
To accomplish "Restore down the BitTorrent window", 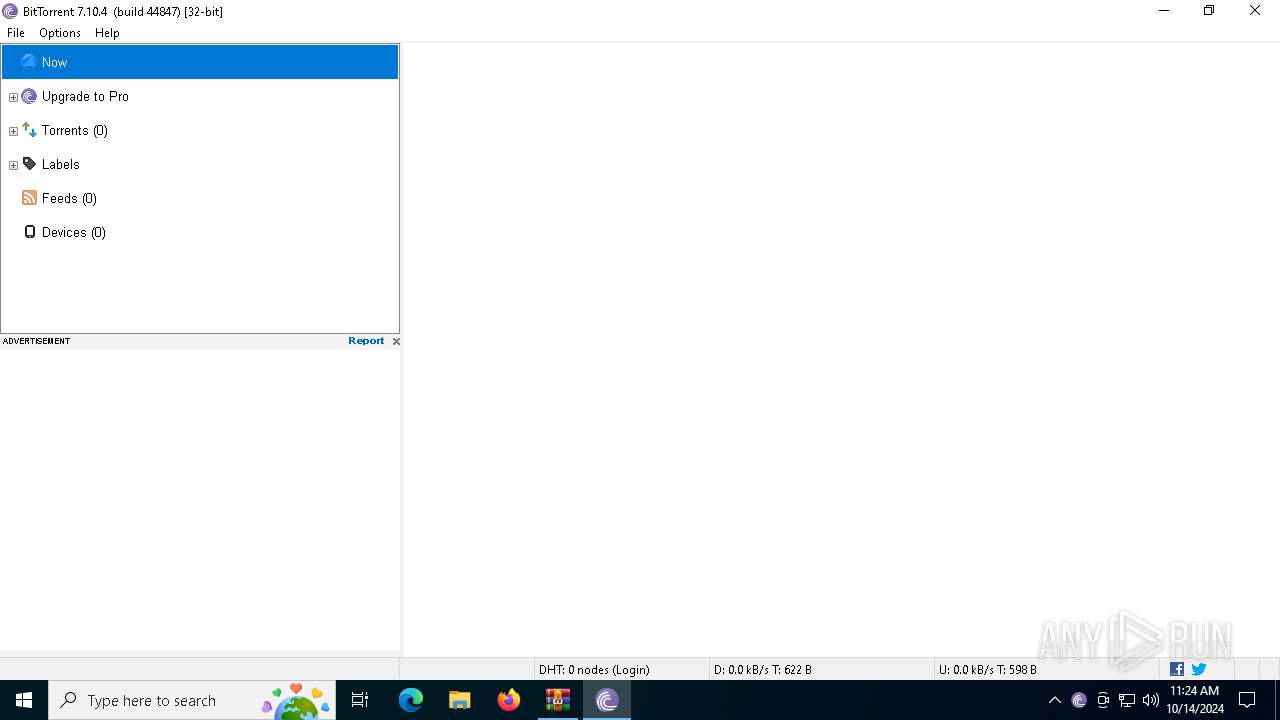I will [x=1209, y=11].
